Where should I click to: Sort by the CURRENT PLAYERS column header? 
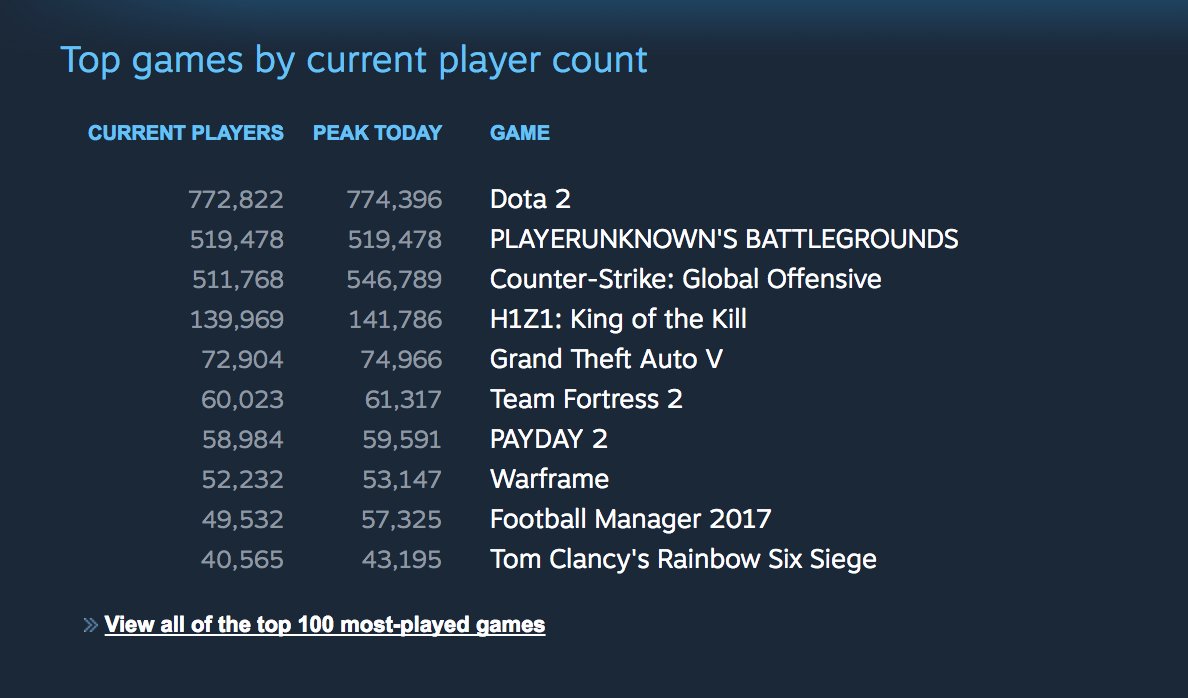(185, 132)
